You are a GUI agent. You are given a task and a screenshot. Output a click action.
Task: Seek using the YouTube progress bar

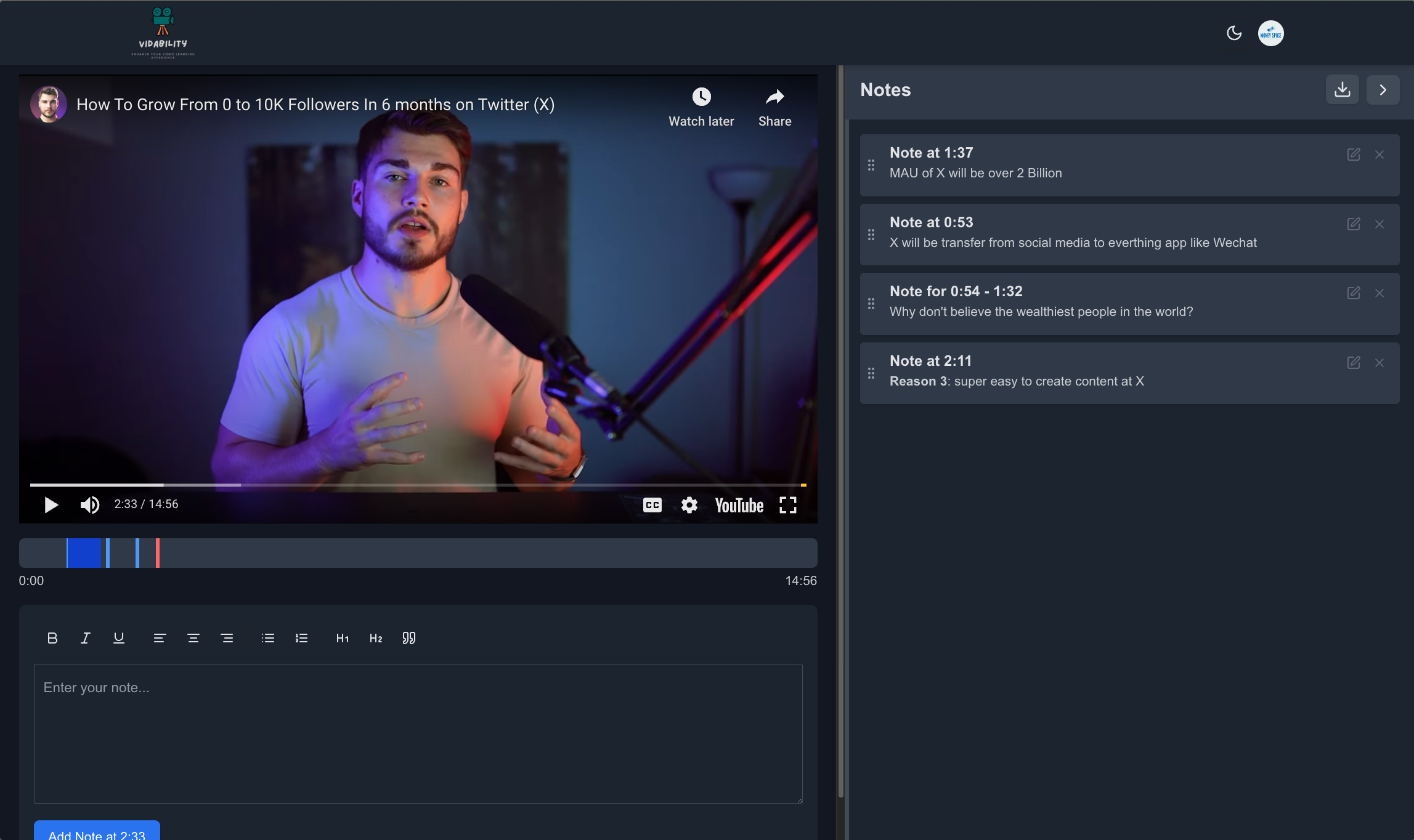(418, 485)
